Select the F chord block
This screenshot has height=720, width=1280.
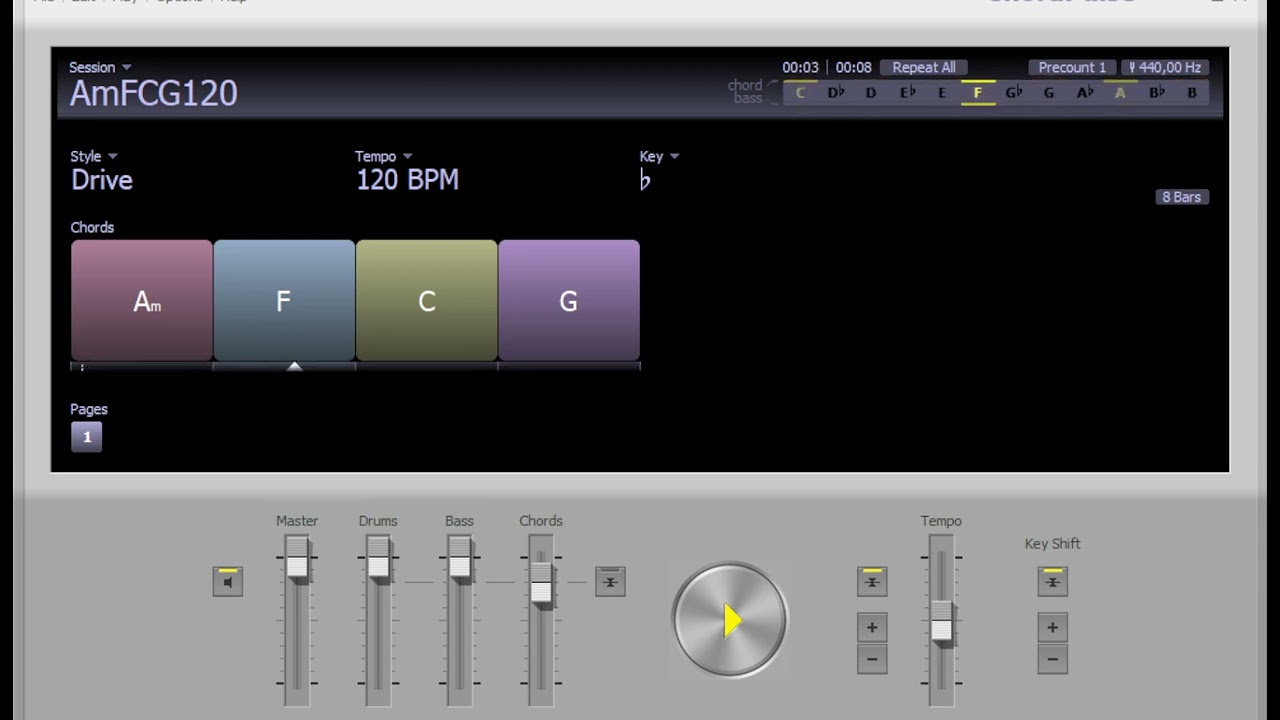point(284,300)
